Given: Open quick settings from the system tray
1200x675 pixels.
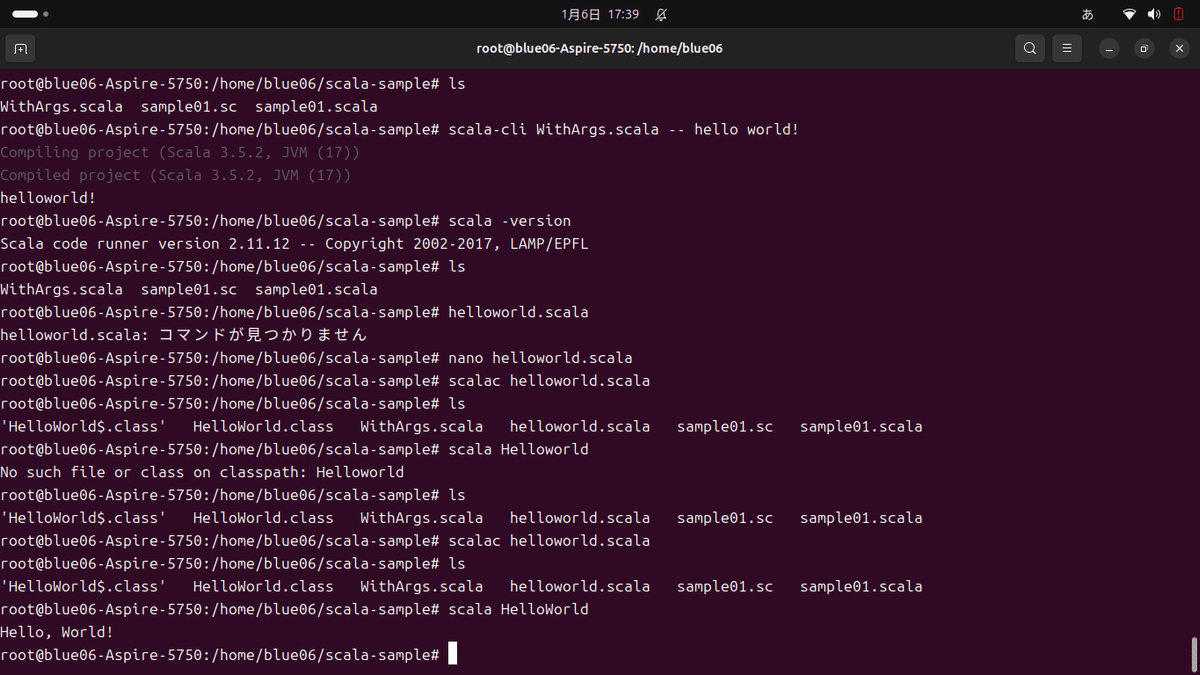Looking at the screenshot, I should [1155, 14].
